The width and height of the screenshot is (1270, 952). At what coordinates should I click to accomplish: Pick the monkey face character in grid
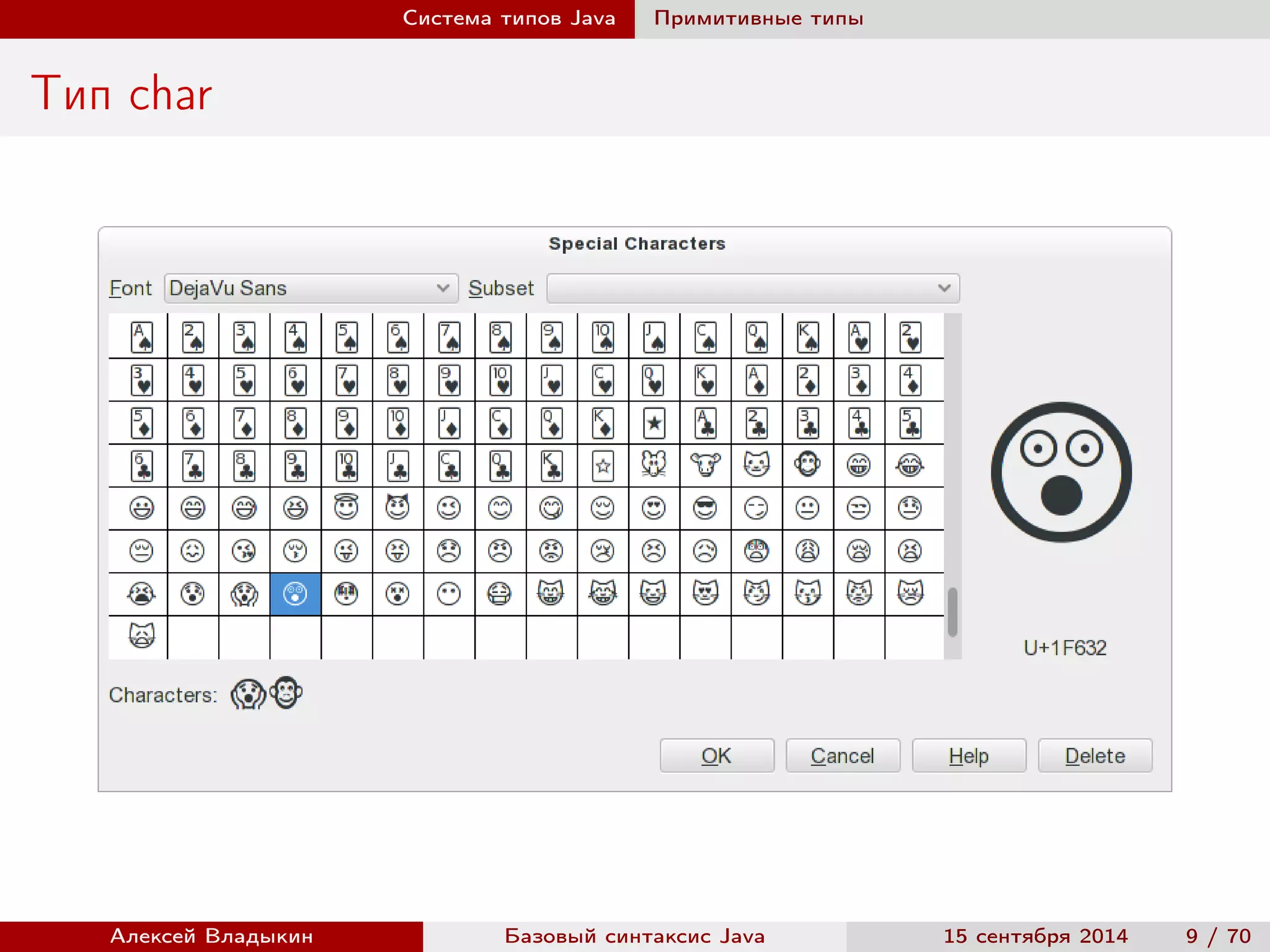point(807,465)
